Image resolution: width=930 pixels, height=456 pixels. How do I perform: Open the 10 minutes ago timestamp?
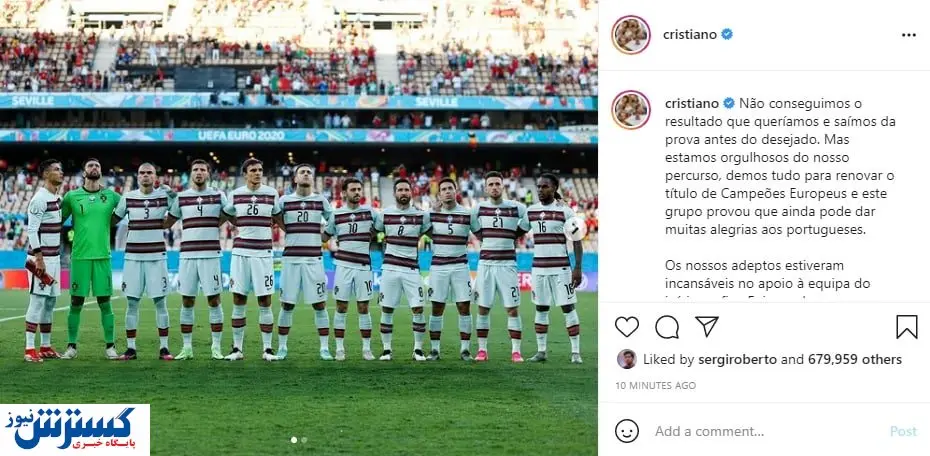click(x=655, y=385)
